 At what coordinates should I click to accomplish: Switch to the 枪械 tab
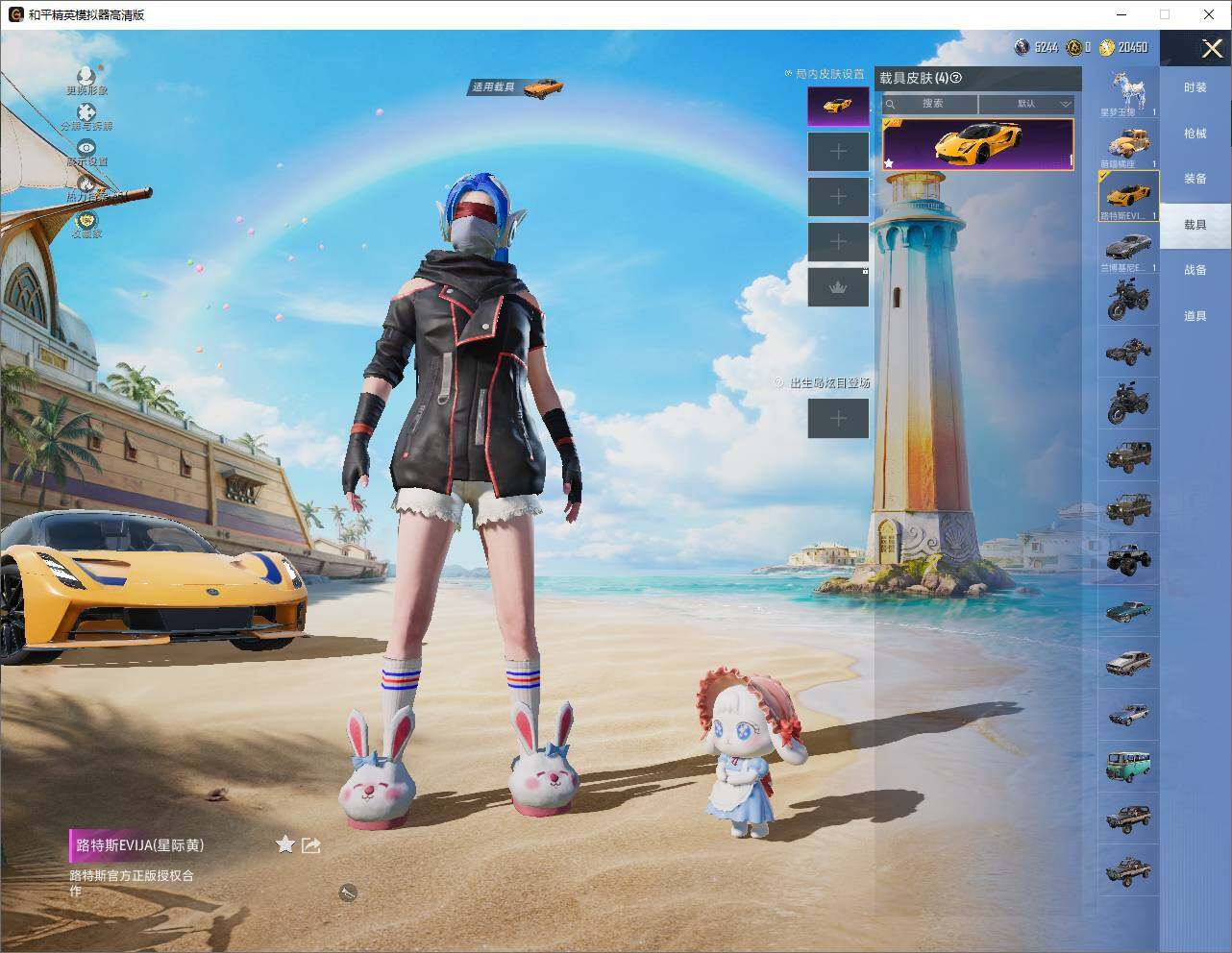(1195, 134)
